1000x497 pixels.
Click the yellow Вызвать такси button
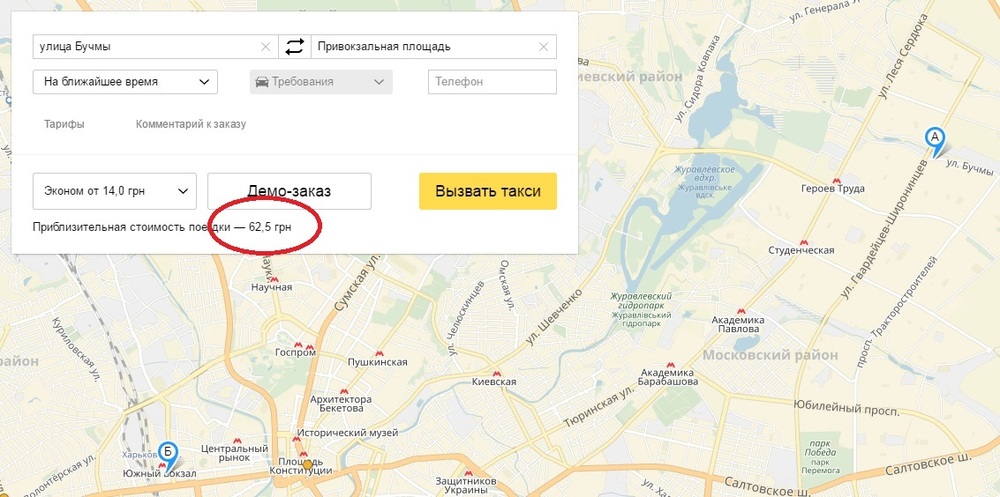(488, 191)
